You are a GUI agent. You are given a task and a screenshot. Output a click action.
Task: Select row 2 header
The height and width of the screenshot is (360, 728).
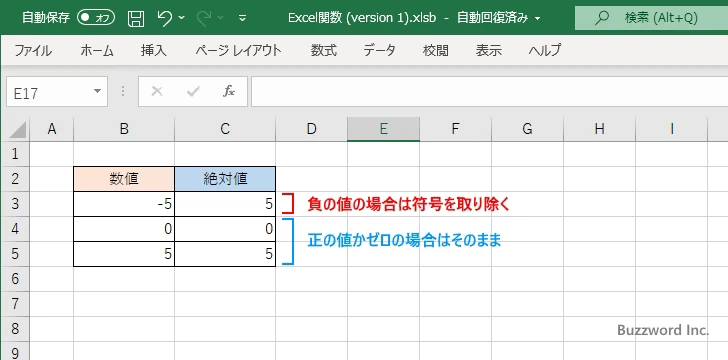coord(15,179)
